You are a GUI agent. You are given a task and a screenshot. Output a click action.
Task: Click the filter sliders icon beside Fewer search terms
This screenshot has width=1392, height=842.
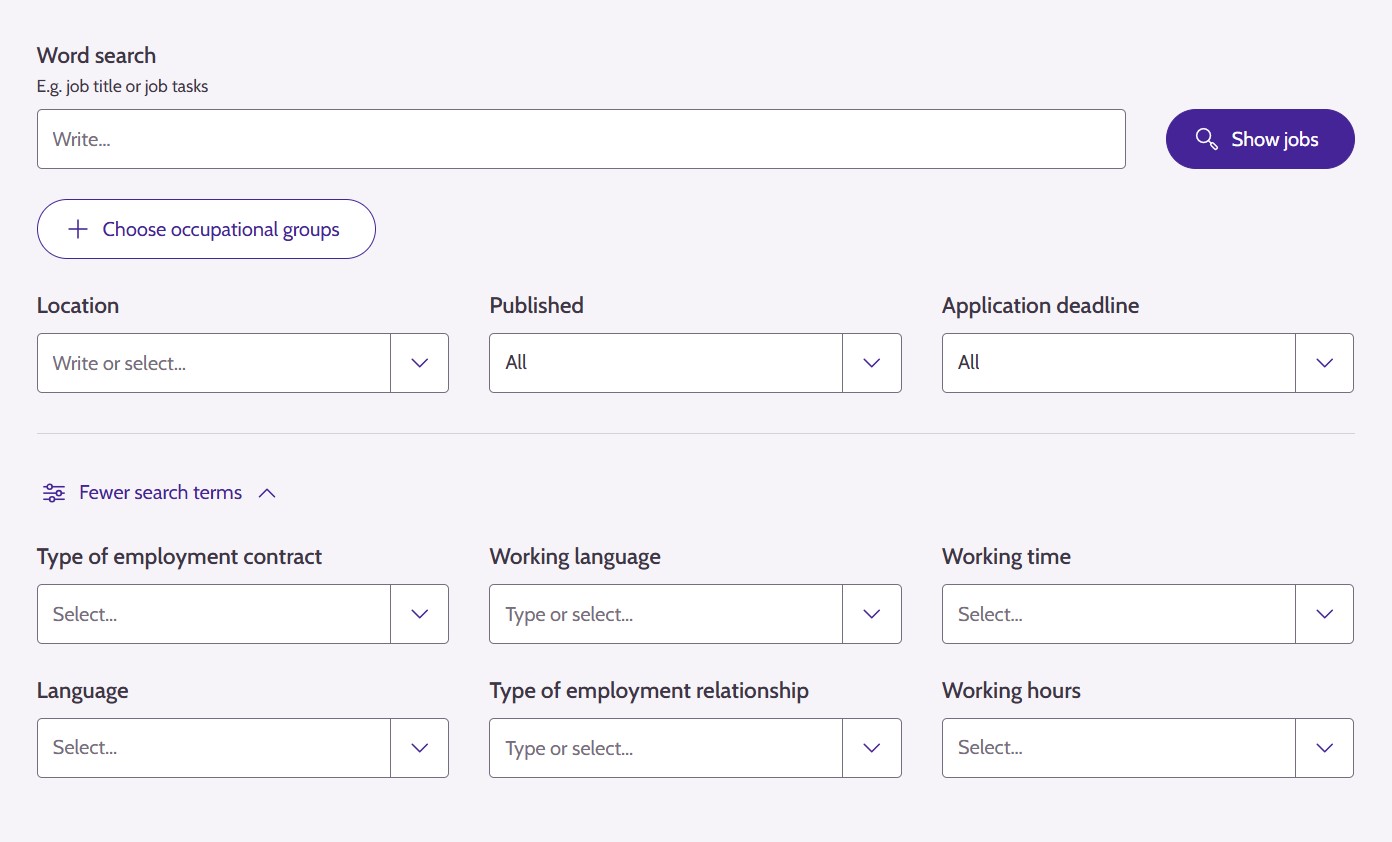click(54, 493)
